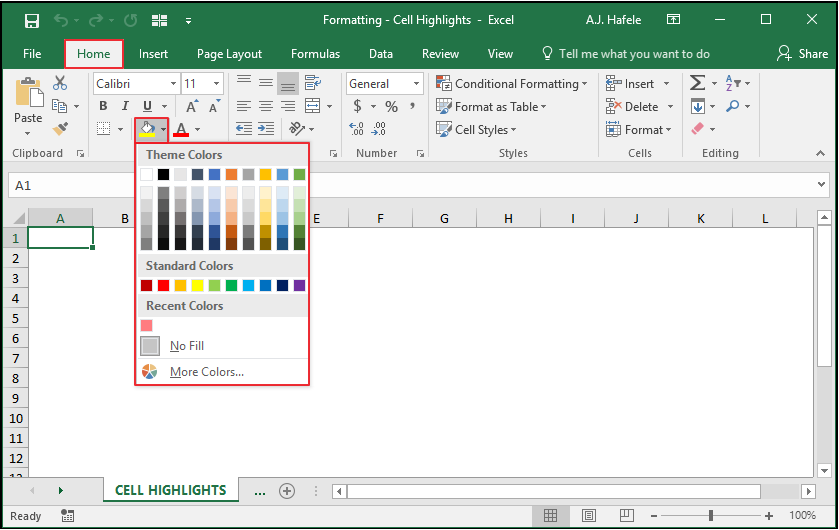
Task: Click the Orientation text angle icon
Action: tap(296, 129)
